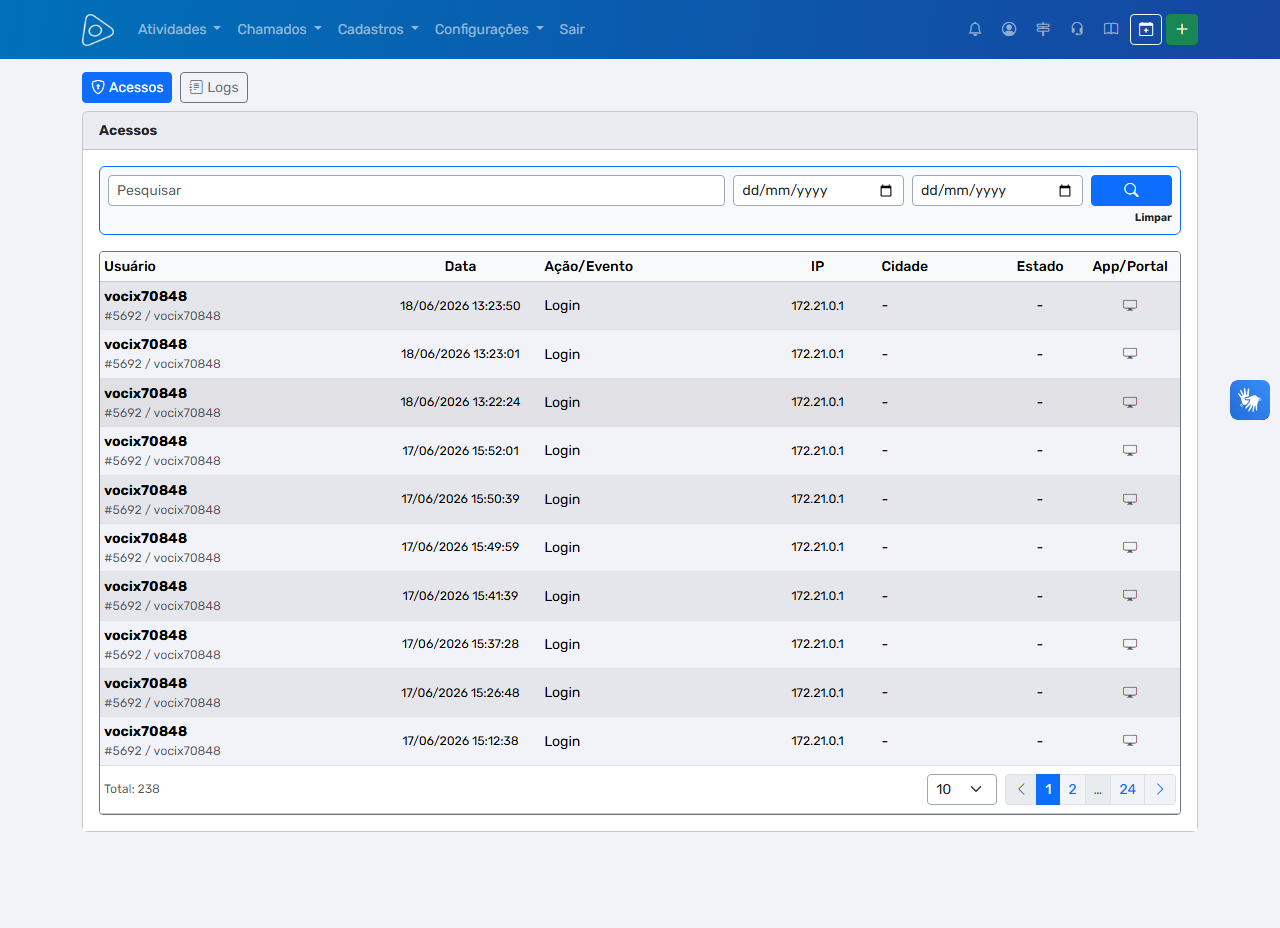The image size is (1280, 928).
Task: Click IP 172.21.0.1 in the 15:26:48 row
Action: (818, 692)
